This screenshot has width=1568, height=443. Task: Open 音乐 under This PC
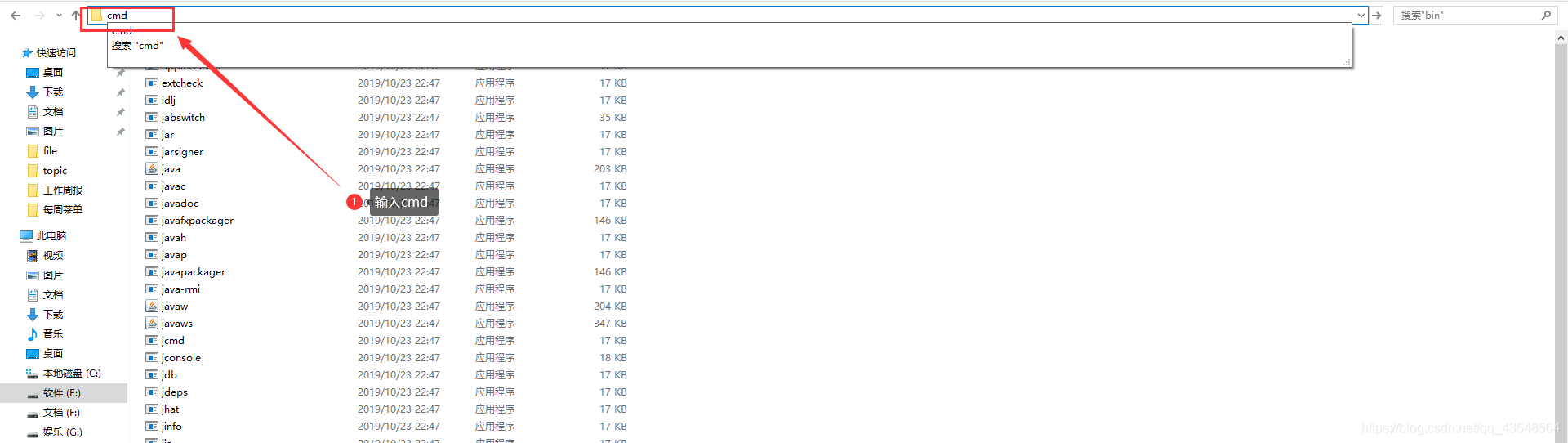tap(53, 334)
